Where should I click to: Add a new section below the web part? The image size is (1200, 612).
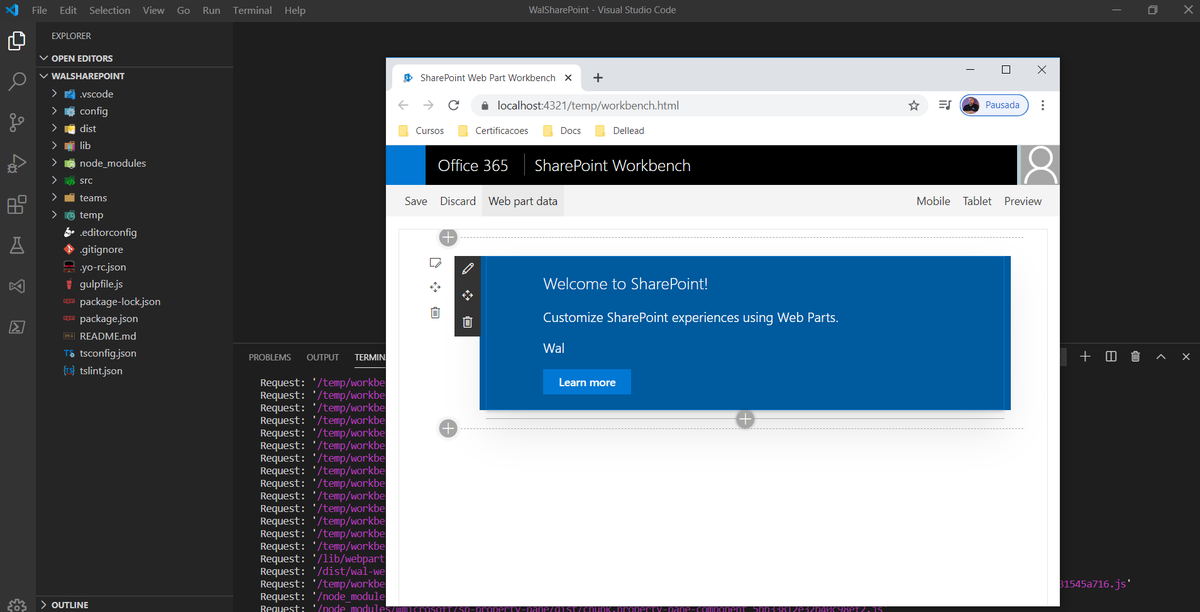click(448, 428)
